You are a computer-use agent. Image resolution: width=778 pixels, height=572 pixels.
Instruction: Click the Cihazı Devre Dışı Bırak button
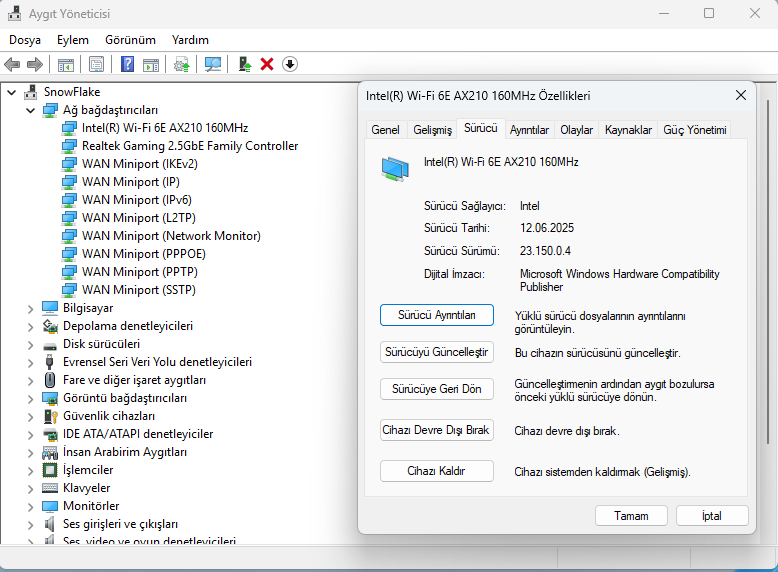(x=437, y=430)
